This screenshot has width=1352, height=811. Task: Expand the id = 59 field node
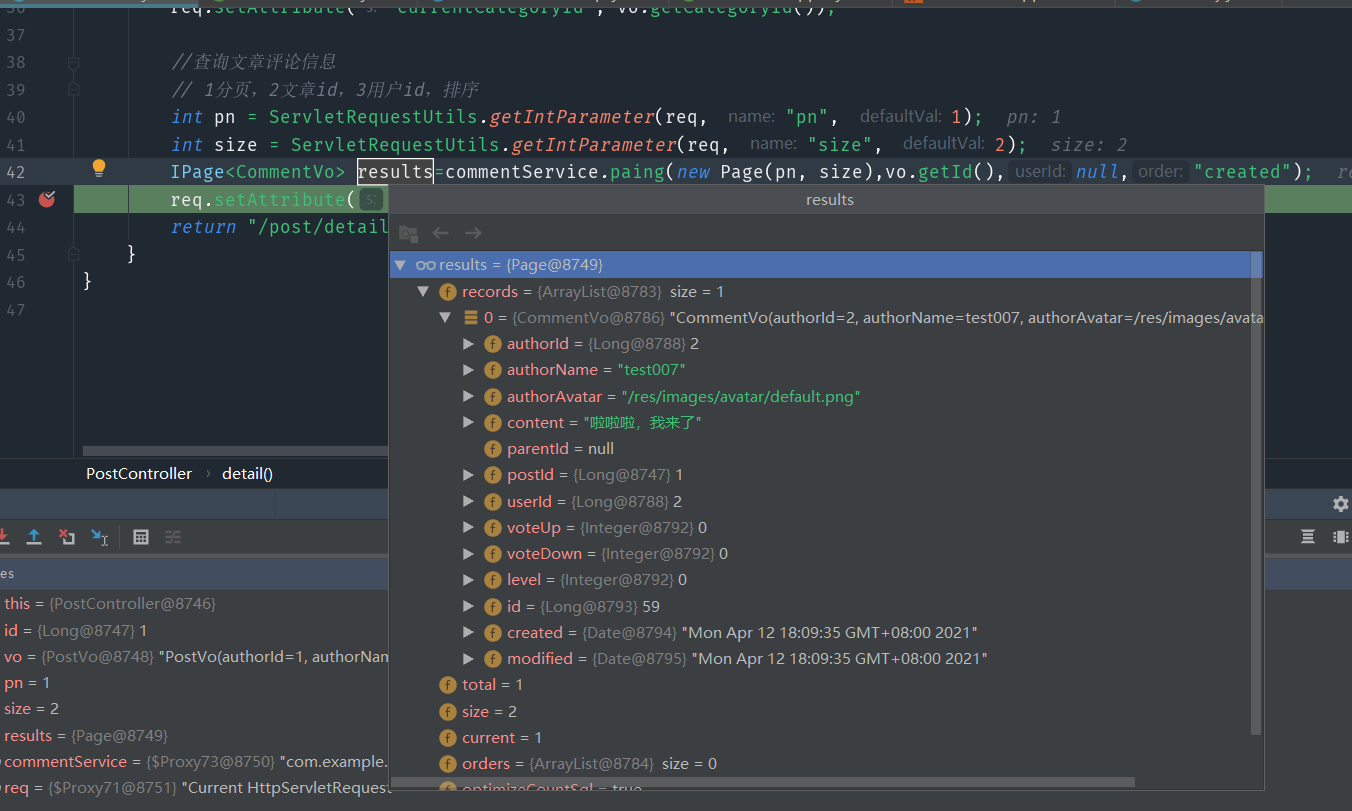[468, 607]
